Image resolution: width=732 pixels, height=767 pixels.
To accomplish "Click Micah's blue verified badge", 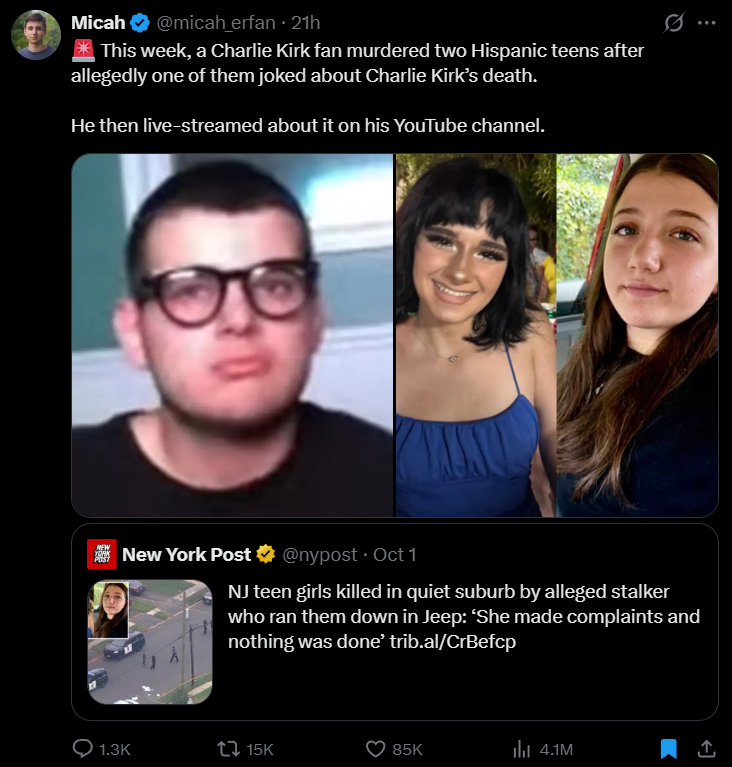I will 140,23.
